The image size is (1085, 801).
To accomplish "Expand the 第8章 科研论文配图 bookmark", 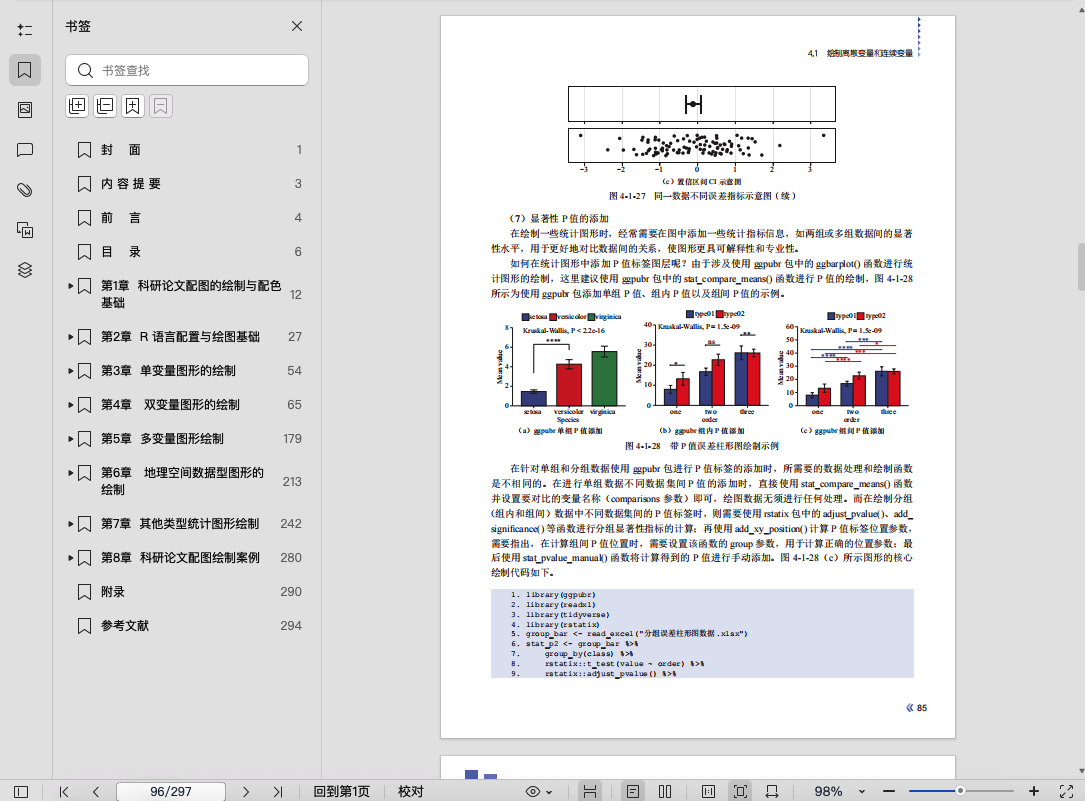I will [x=71, y=558].
